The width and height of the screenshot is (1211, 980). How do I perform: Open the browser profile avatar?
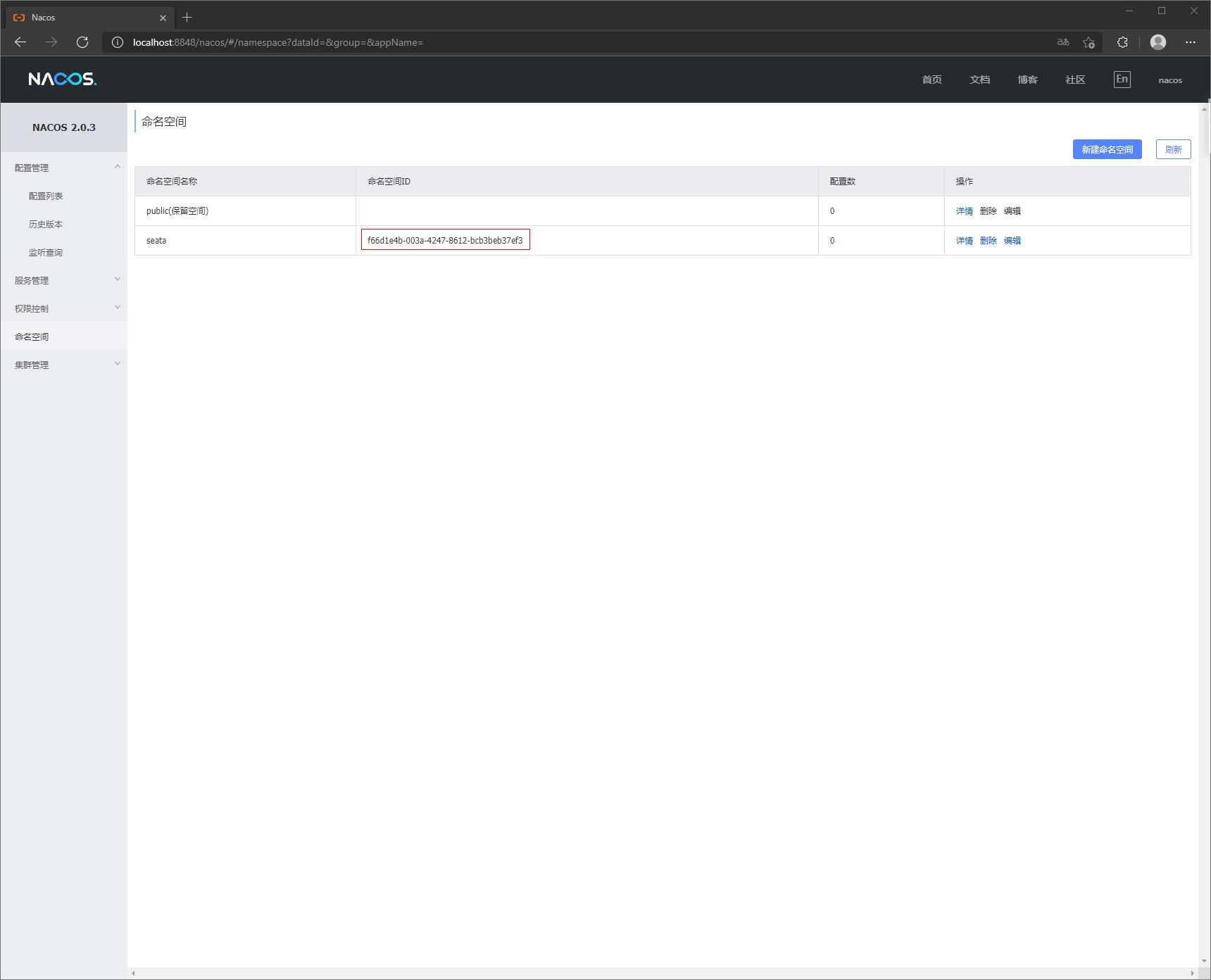click(1158, 42)
